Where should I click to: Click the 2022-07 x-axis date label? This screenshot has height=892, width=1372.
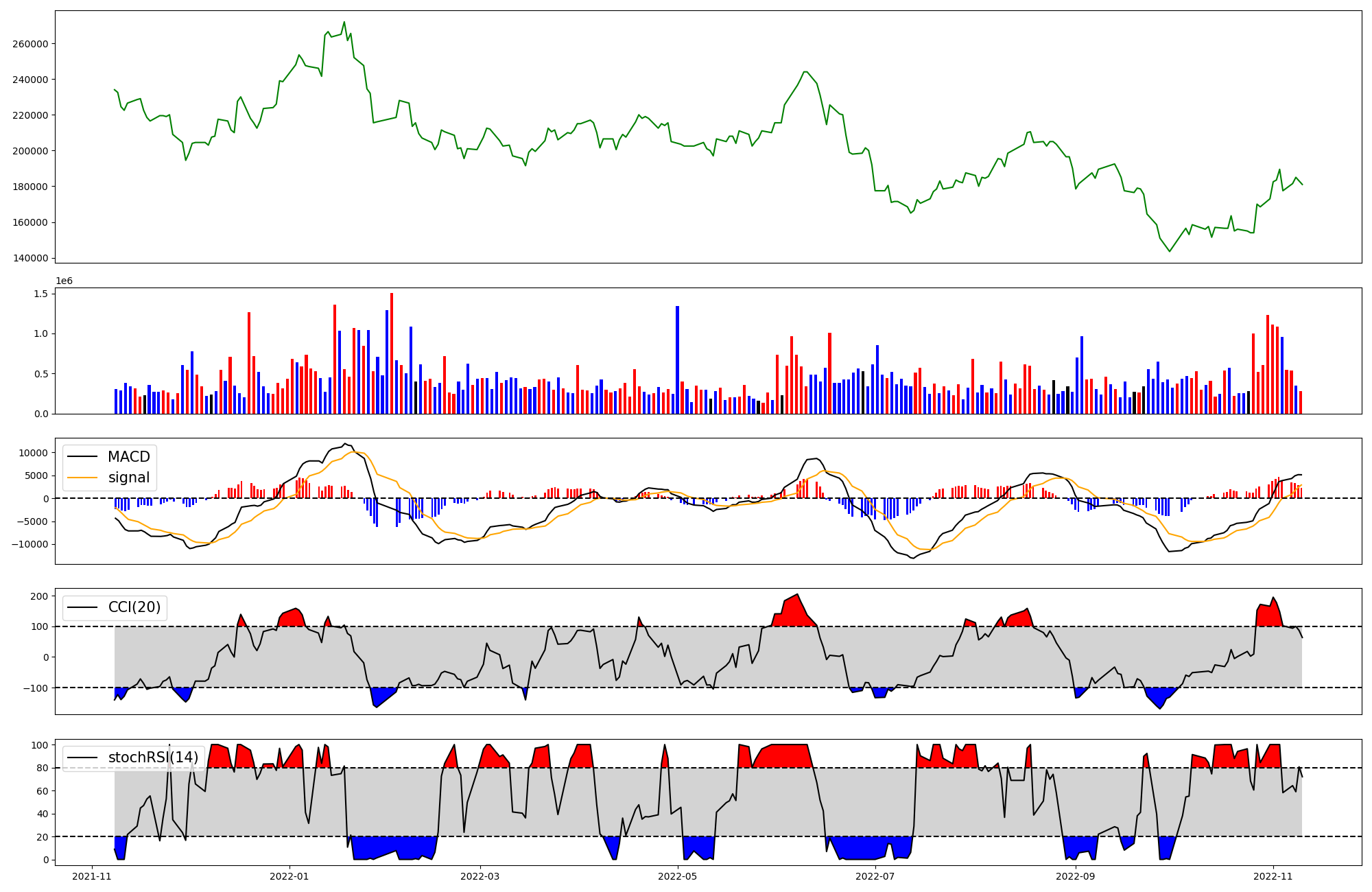876,876
